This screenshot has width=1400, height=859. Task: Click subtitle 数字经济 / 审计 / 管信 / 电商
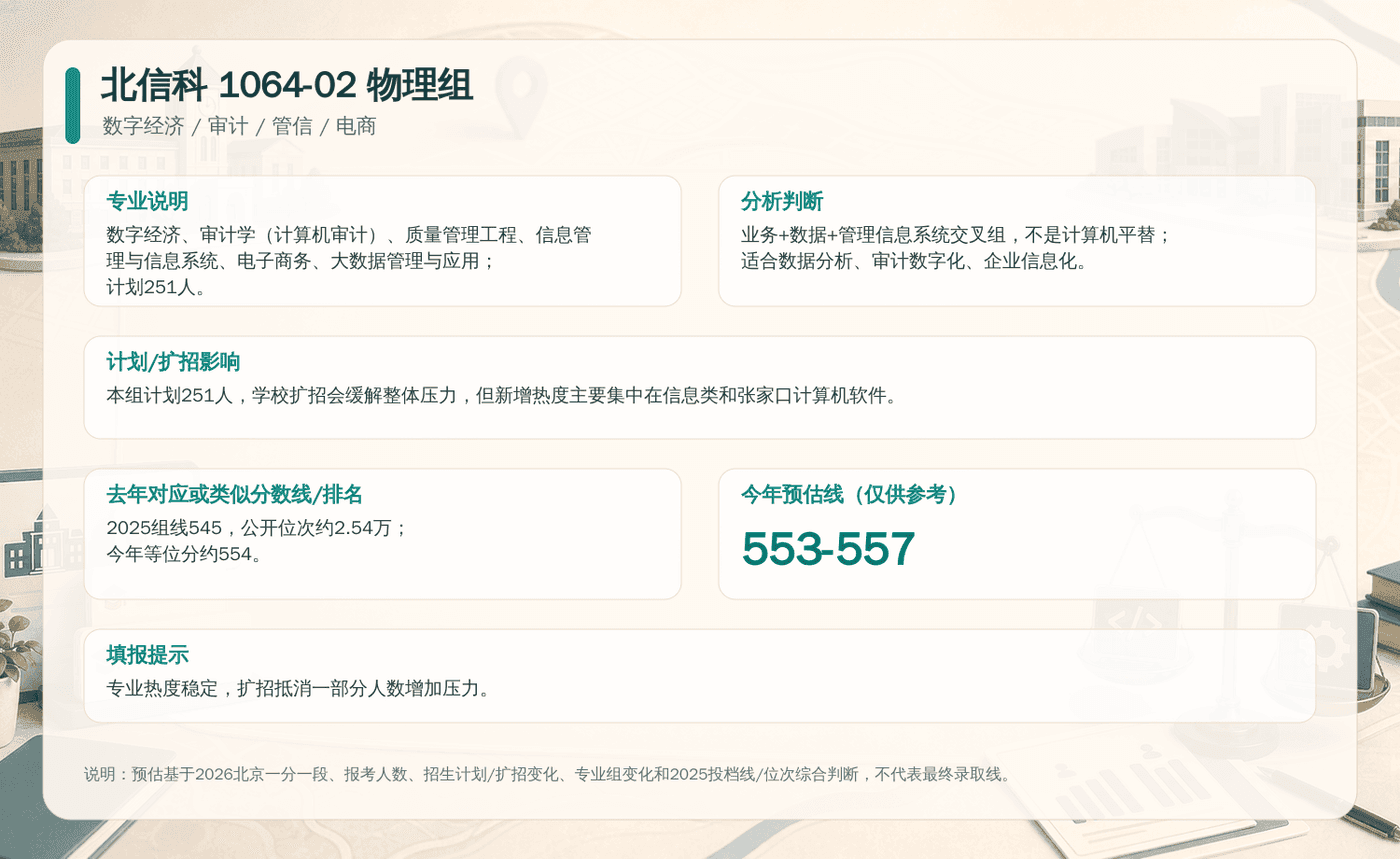click(x=239, y=126)
